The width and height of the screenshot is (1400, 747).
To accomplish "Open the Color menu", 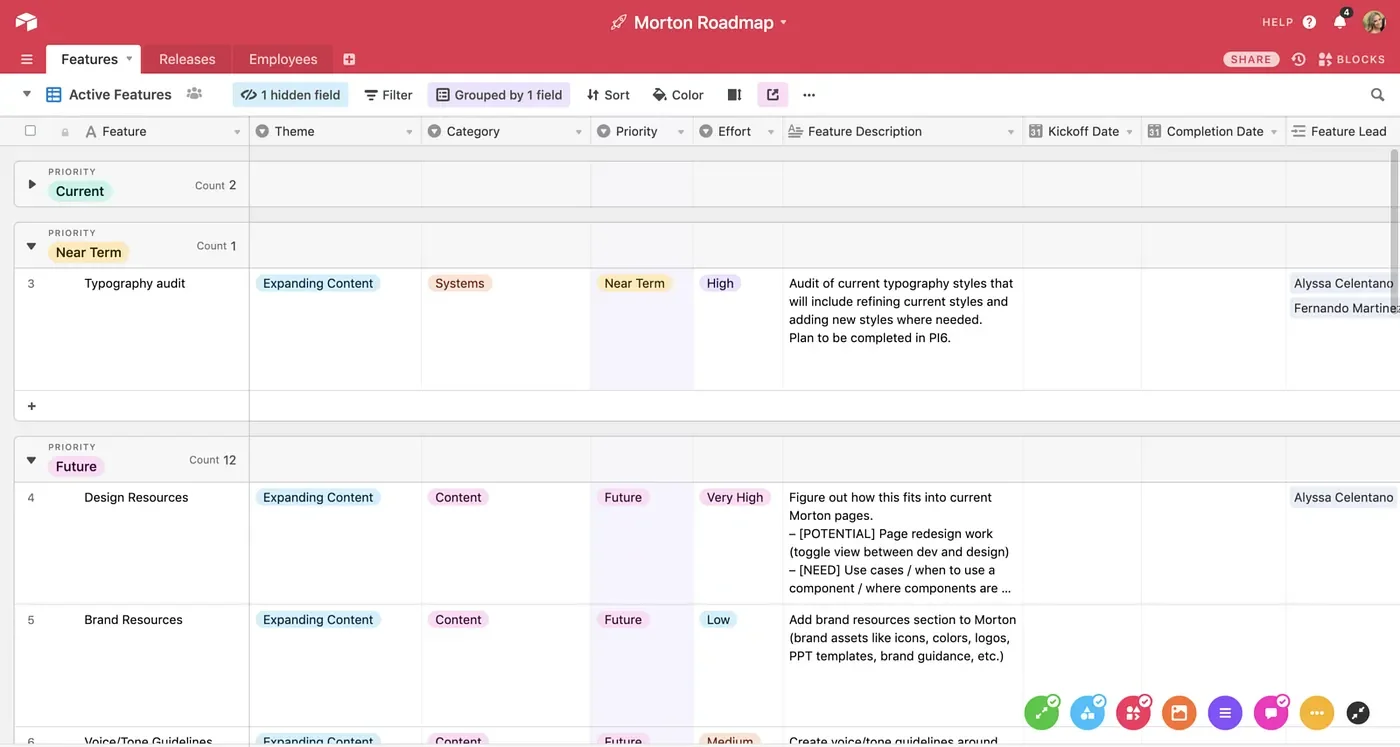I will pos(678,95).
